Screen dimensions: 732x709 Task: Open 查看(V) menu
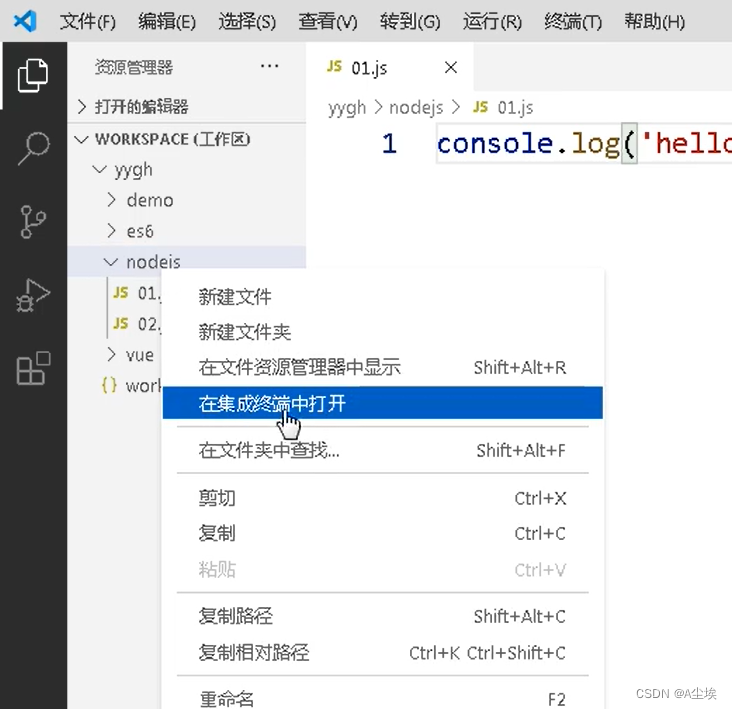click(328, 21)
